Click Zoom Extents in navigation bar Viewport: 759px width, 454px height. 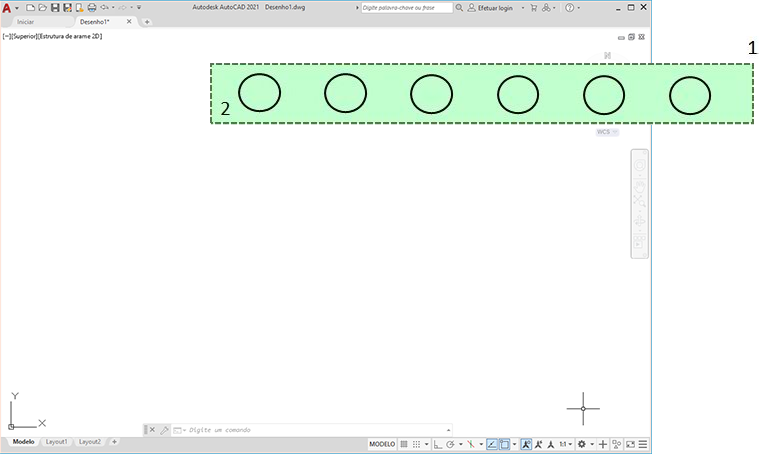[639, 201]
